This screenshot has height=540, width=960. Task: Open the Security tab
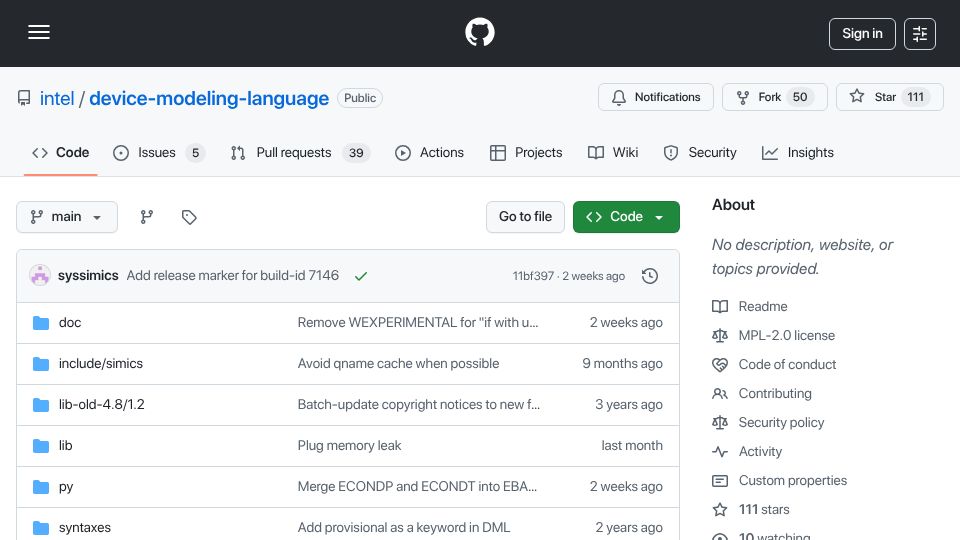click(700, 152)
